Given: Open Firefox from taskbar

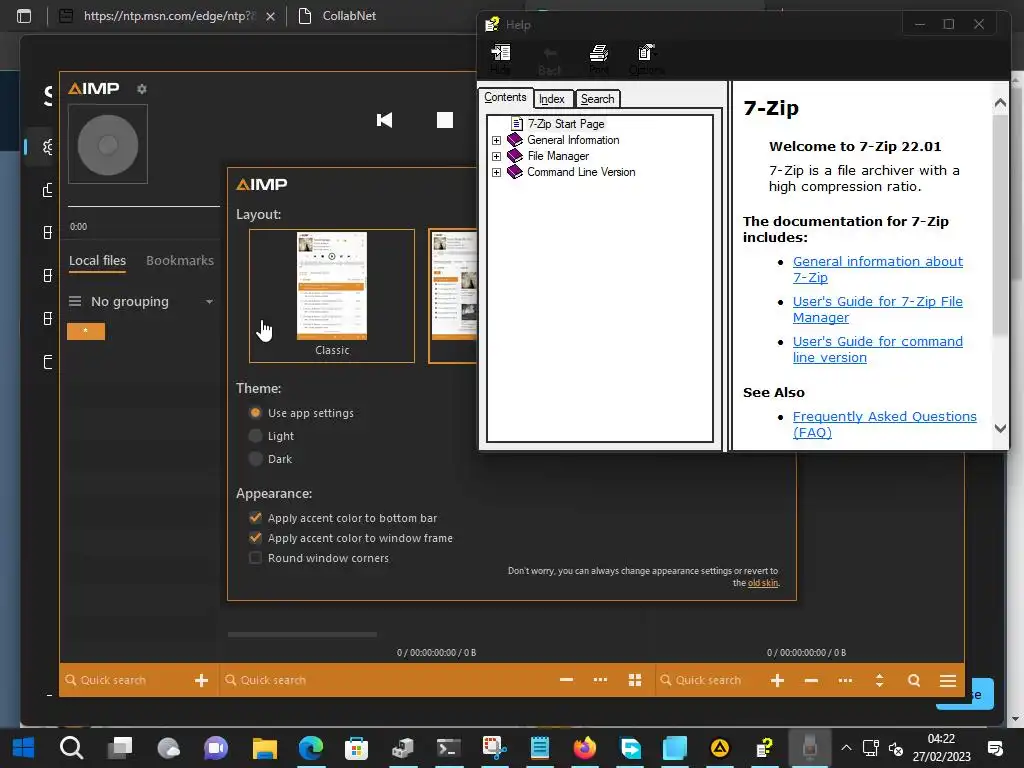Looking at the screenshot, I should tap(584, 748).
